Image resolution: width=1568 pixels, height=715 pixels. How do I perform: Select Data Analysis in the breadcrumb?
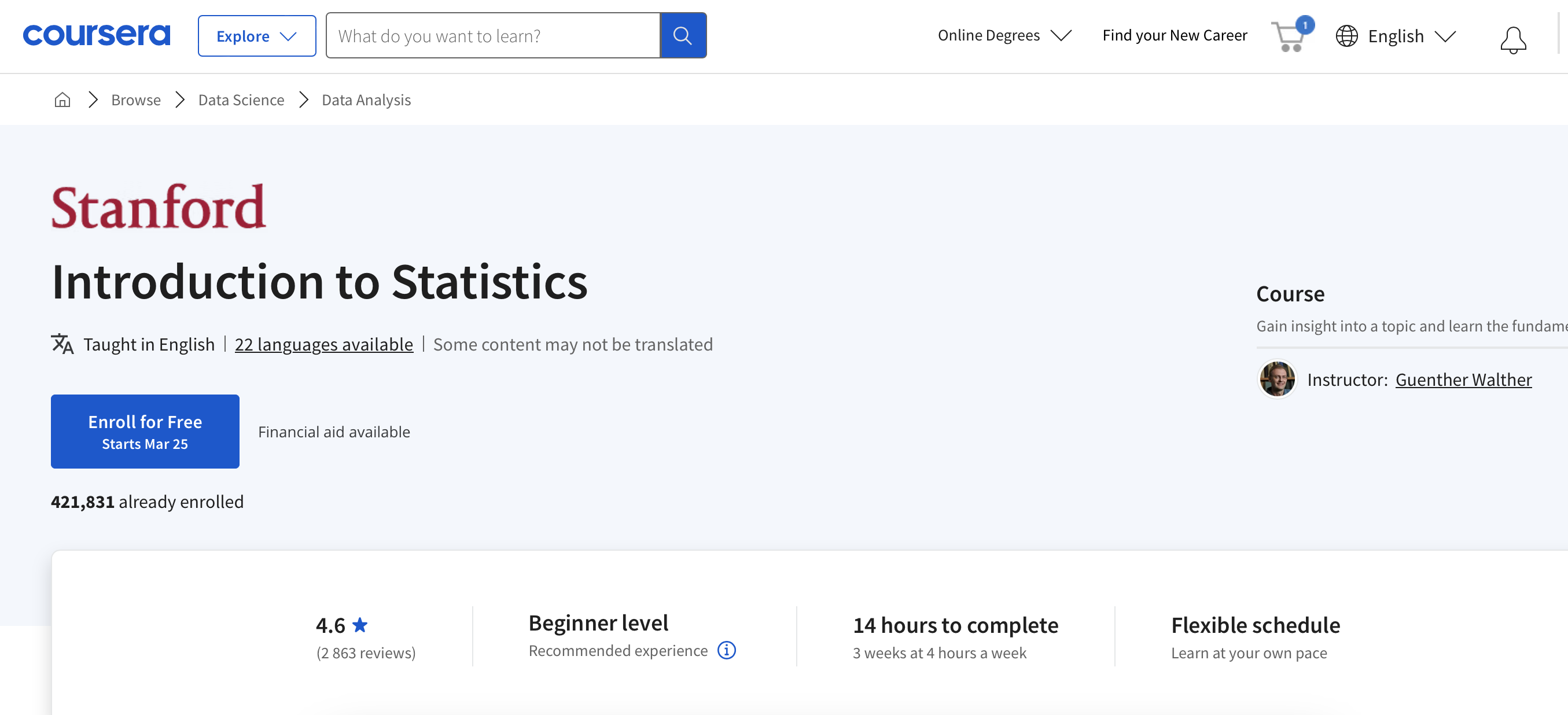click(x=365, y=99)
